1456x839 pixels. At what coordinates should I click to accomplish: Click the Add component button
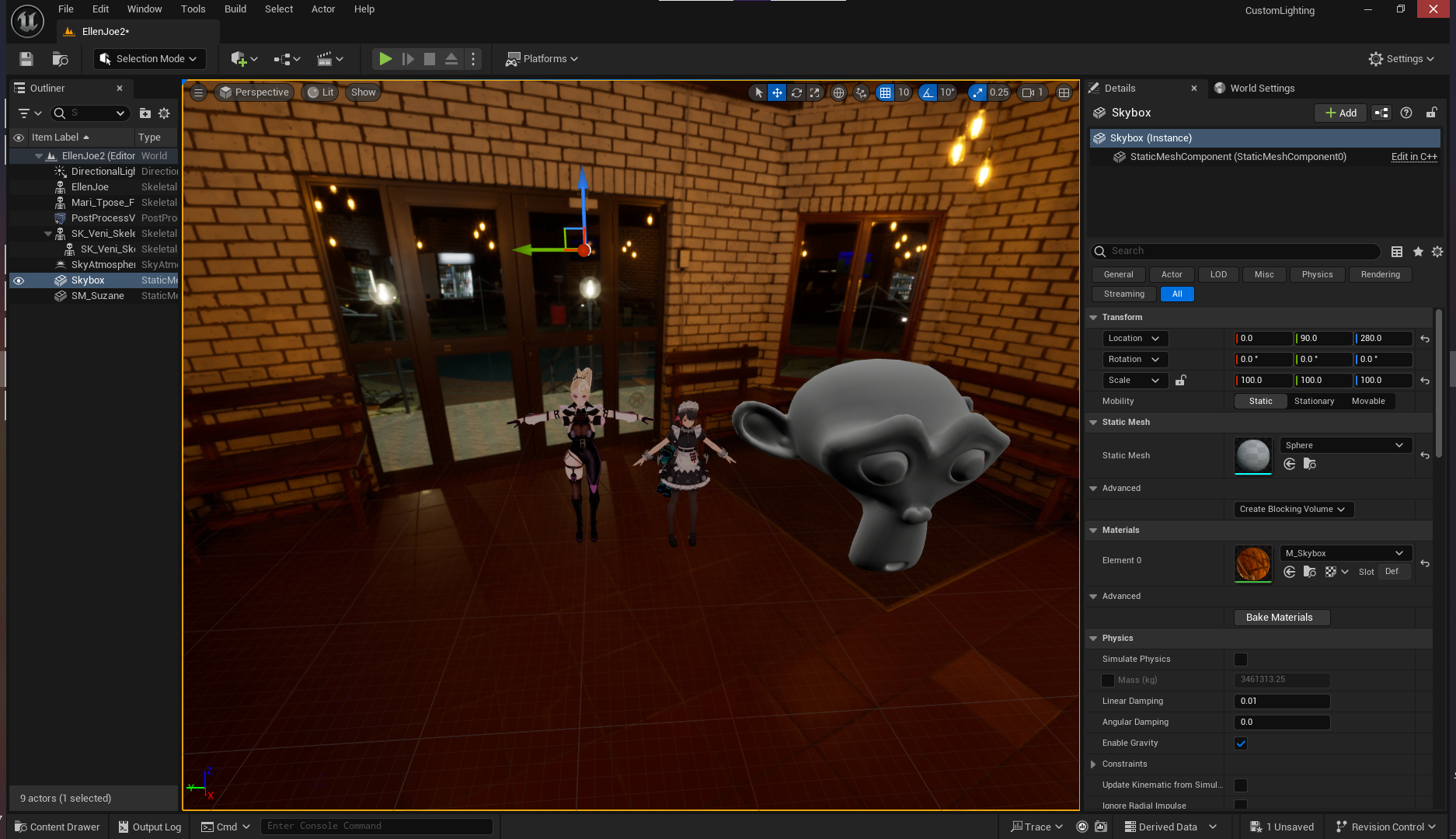(x=1340, y=113)
